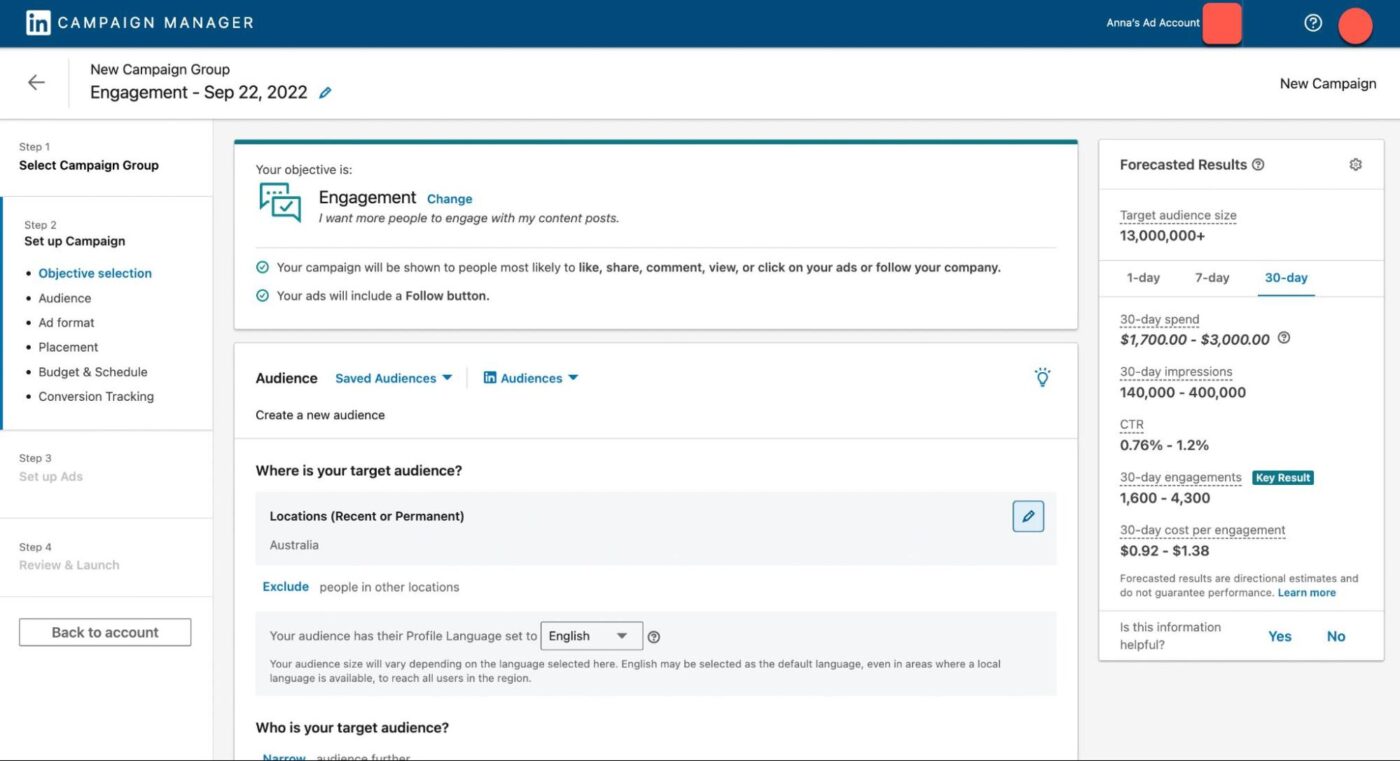Click the pencil icon to rename the campaign
1400x761 pixels.
click(x=324, y=91)
